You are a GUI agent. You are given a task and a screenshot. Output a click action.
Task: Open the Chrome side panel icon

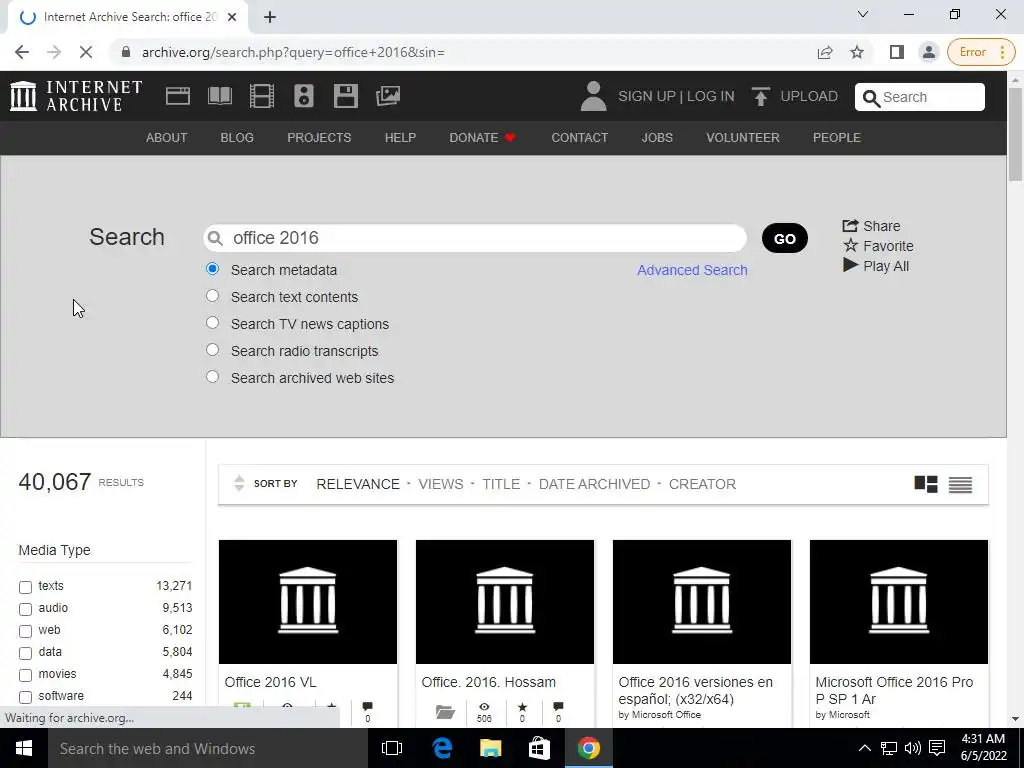[897, 52]
